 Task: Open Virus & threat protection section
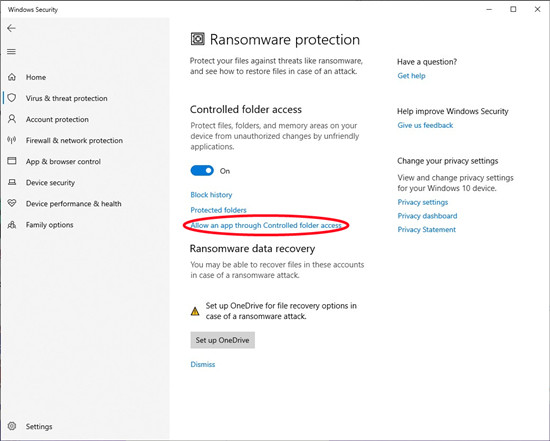(x=67, y=98)
